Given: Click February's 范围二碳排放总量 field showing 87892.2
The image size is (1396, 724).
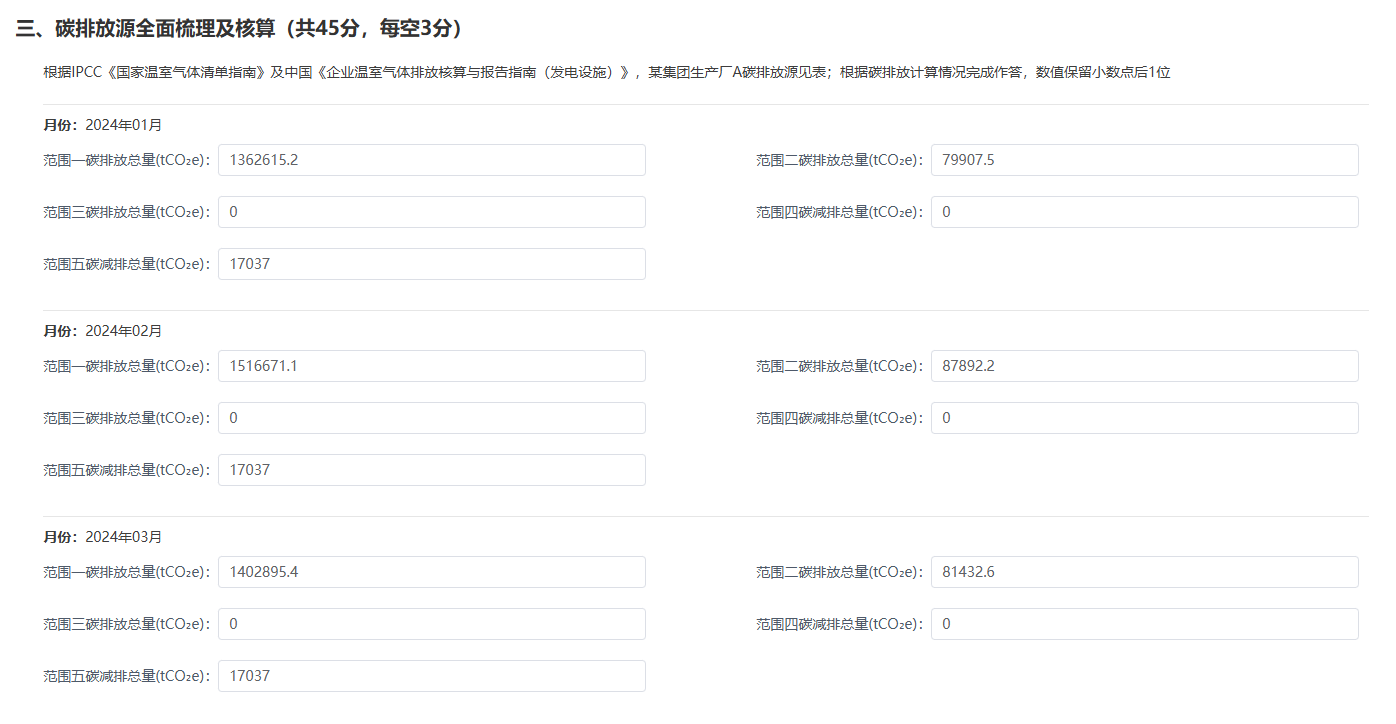Looking at the screenshot, I should click(x=1145, y=366).
